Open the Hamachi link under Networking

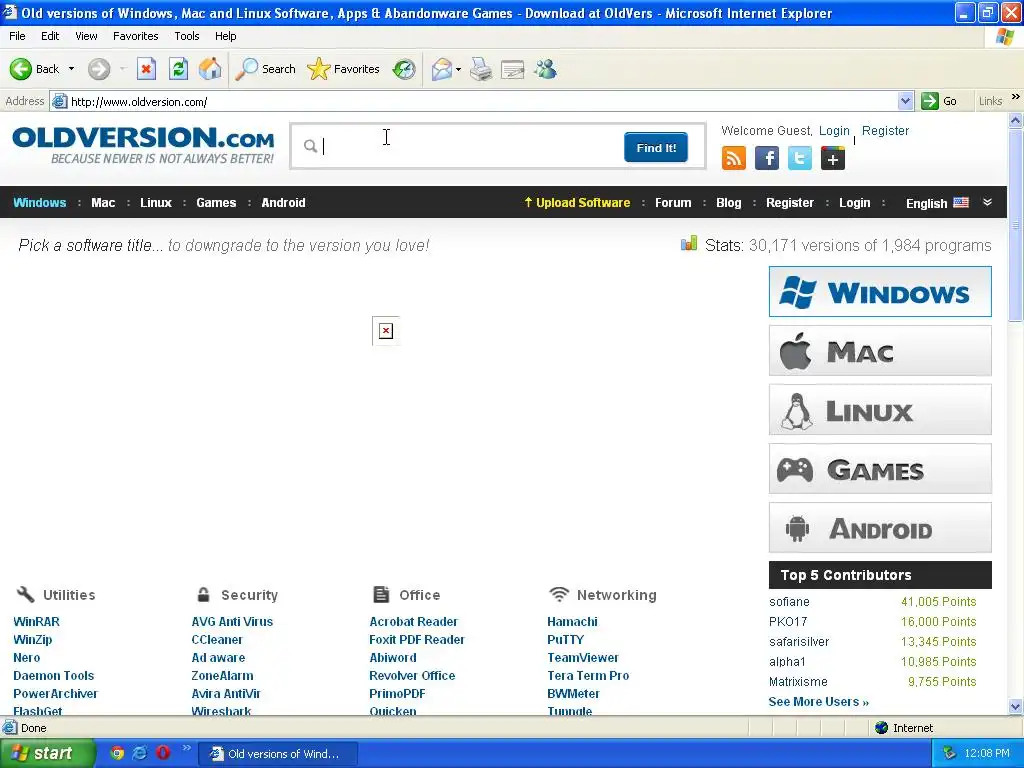point(572,621)
